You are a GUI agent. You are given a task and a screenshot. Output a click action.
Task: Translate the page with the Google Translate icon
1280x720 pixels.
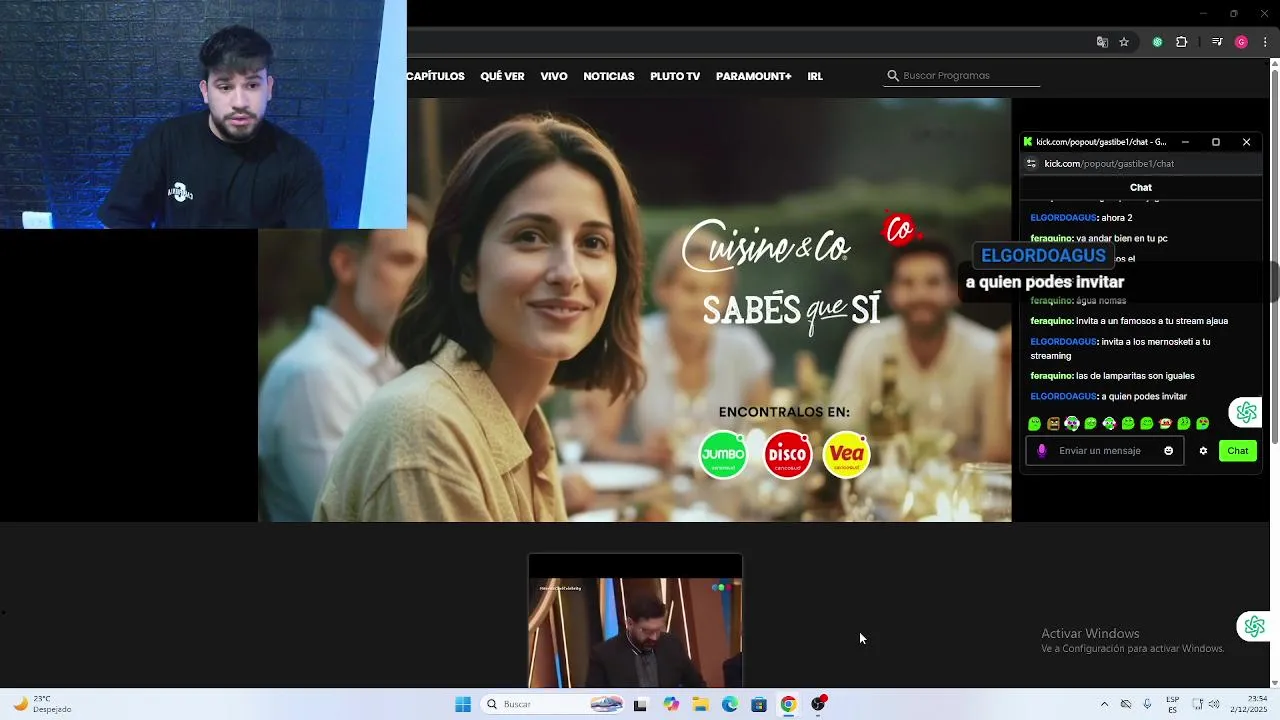point(1102,42)
